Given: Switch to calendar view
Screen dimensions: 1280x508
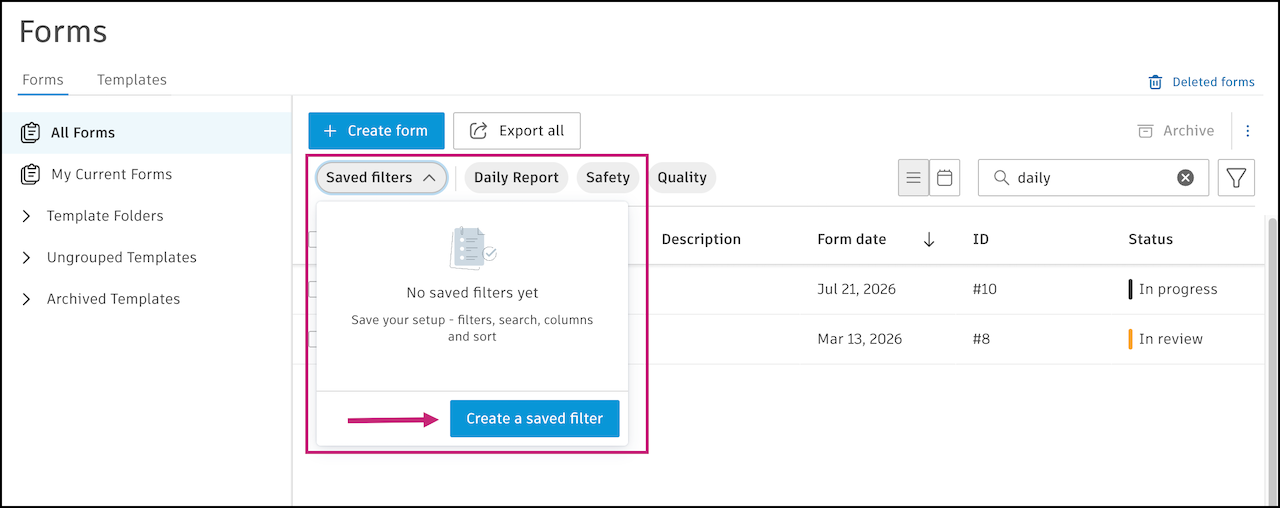Looking at the screenshot, I should [944, 178].
